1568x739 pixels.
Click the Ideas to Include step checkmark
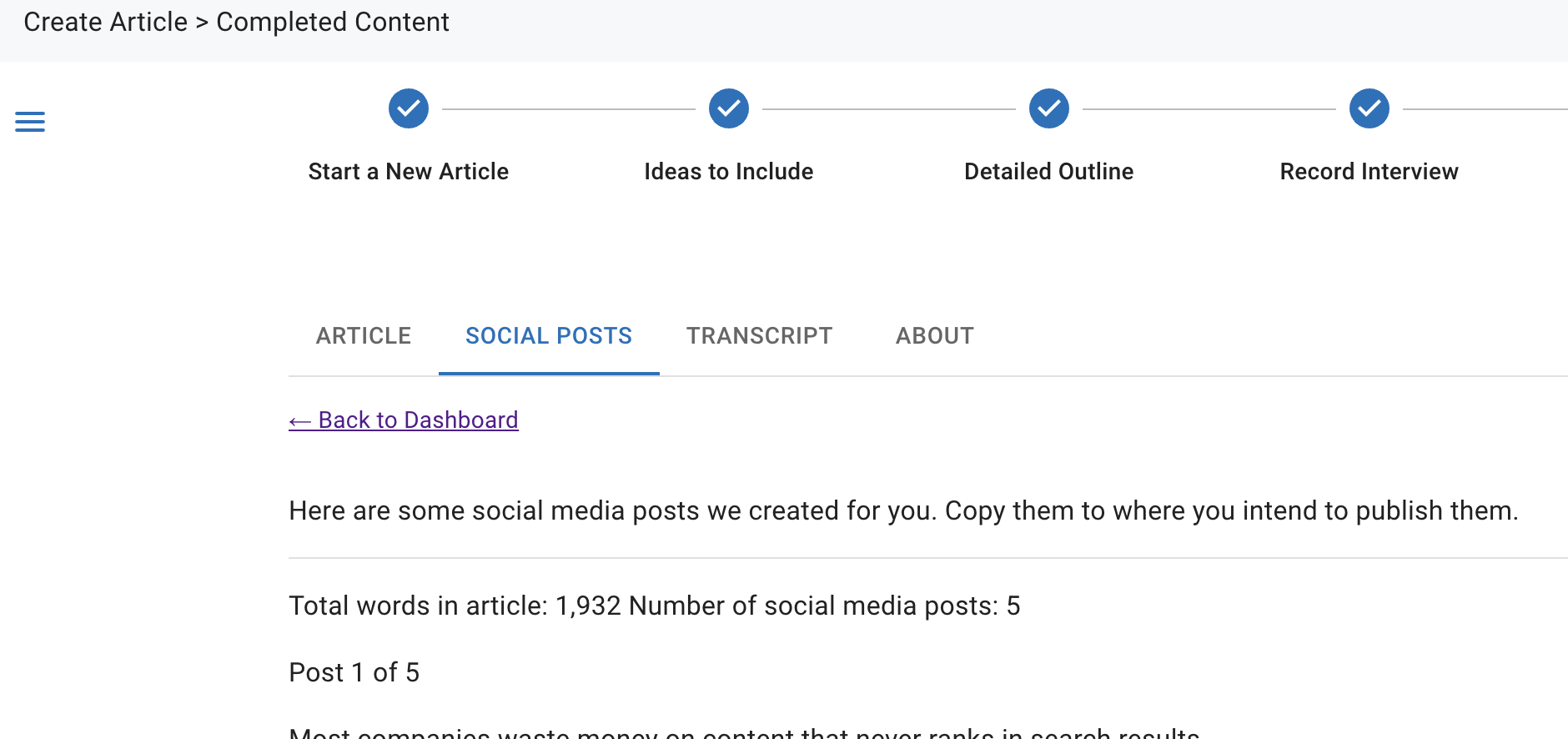point(729,108)
